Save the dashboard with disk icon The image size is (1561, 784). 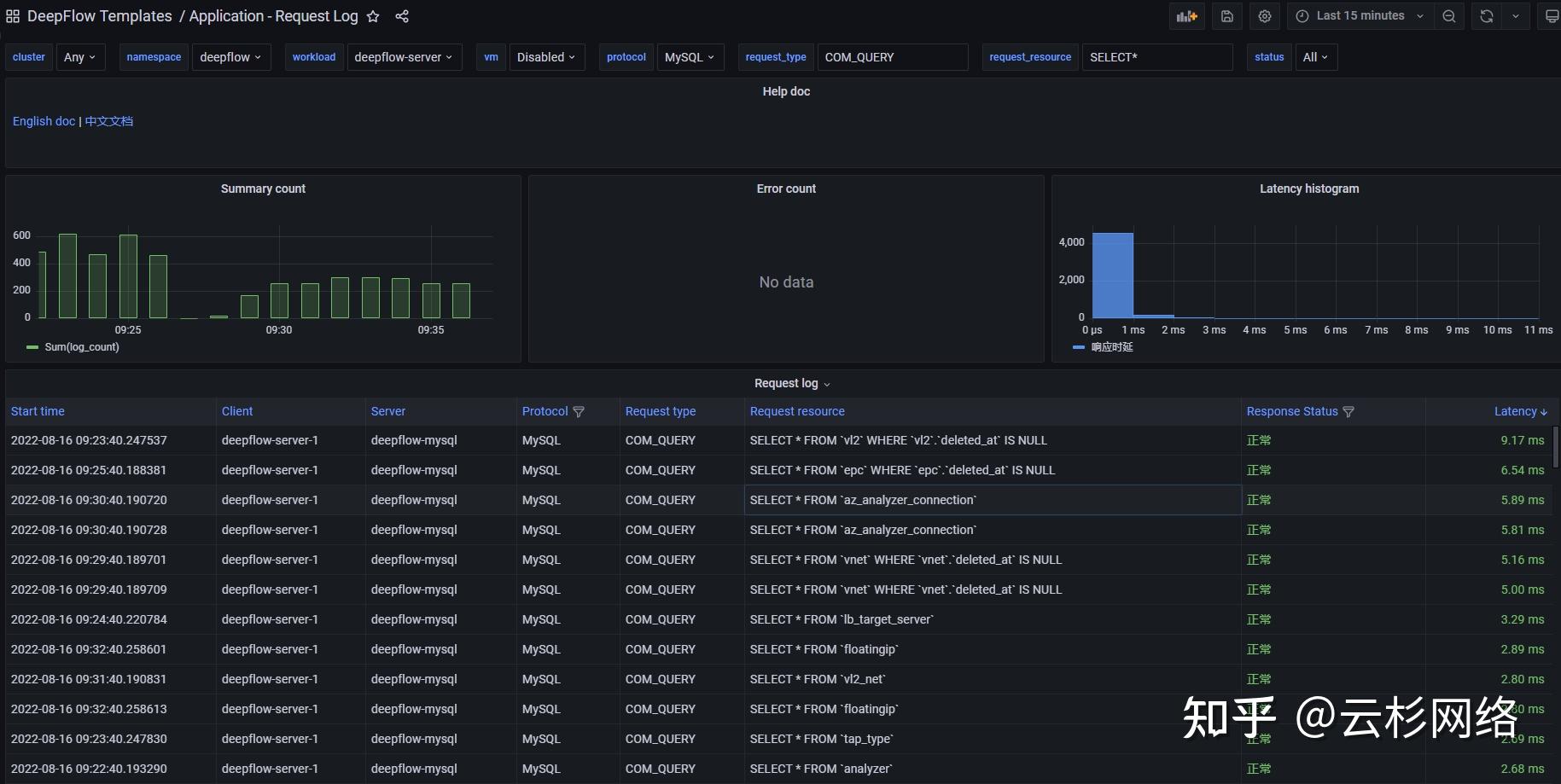pyautogui.click(x=1227, y=16)
